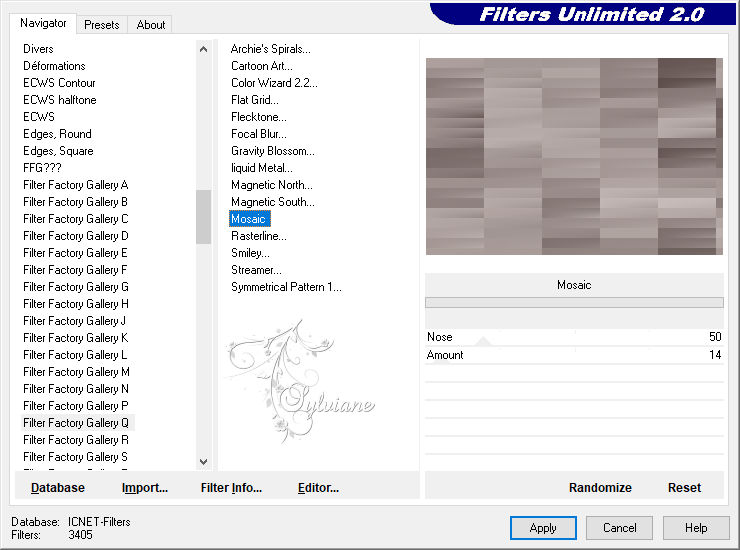Choose the Flat Grid... filter

click(x=255, y=100)
